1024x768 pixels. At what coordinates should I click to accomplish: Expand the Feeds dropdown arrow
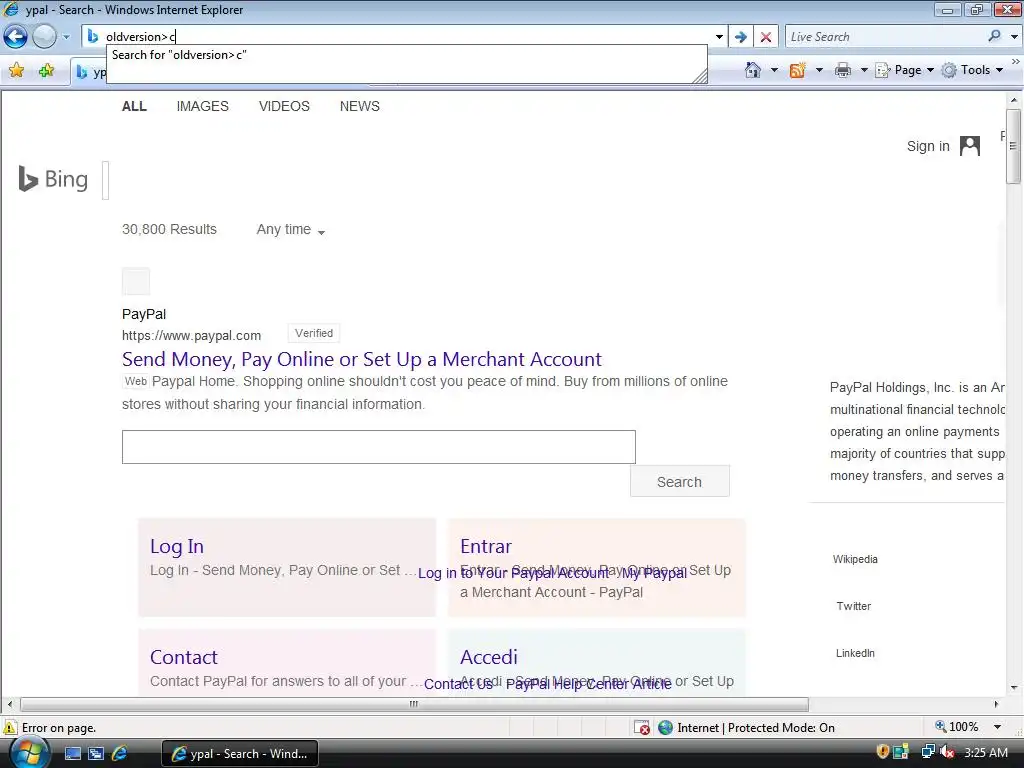pyautogui.click(x=819, y=70)
